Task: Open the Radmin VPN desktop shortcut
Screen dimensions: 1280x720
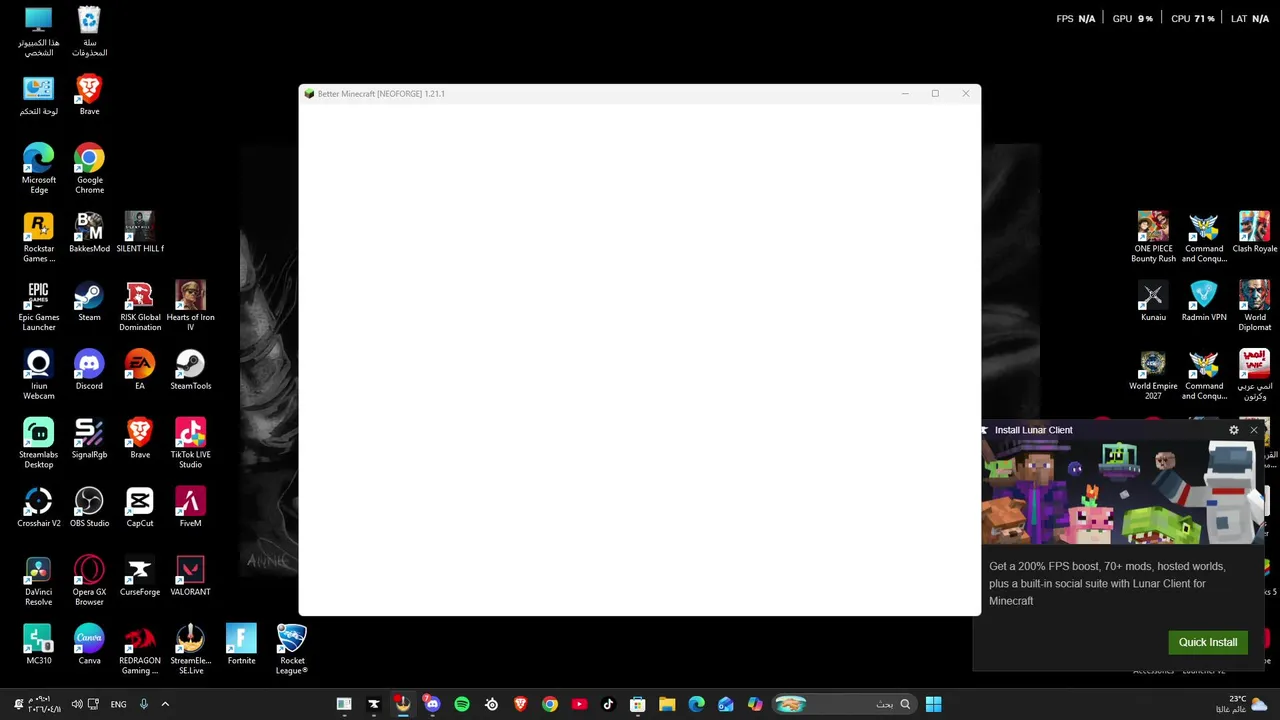Action: [1204, 301]
